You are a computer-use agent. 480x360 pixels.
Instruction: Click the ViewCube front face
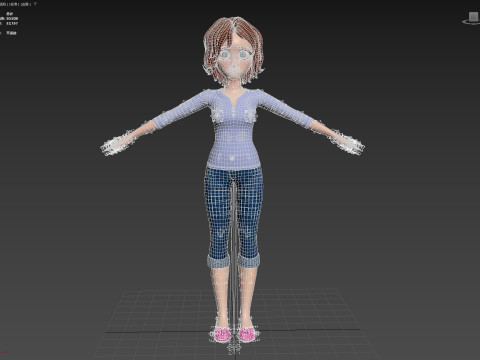[x=474, y=16]
